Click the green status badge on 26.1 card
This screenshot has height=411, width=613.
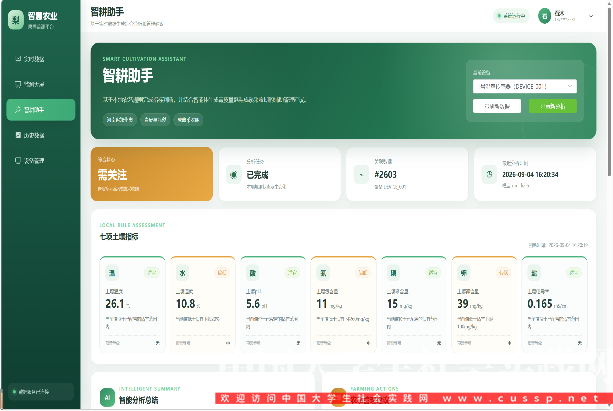(x=152, y=273)
